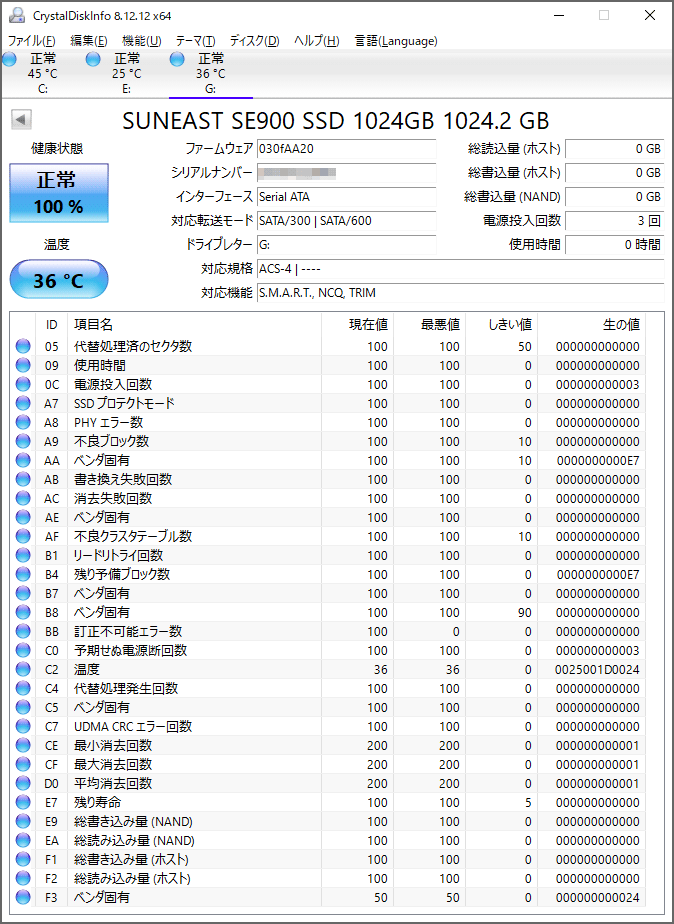This screenshot has width=674, height=924.
Task: Click the status orb for attribute 05
Action: pyautogui.click(x=23, y=346)
